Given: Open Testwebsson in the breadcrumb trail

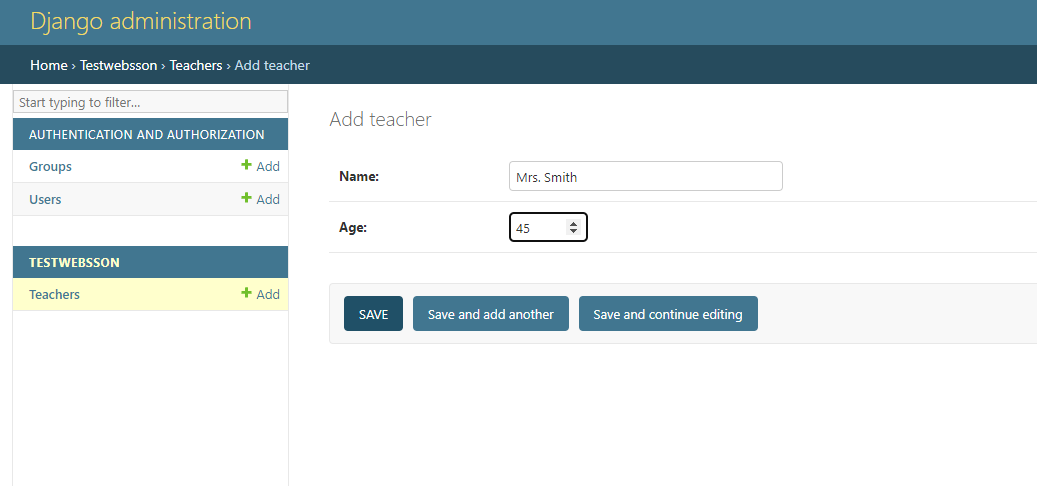Looking at the screenshot, I should (118, 65).
